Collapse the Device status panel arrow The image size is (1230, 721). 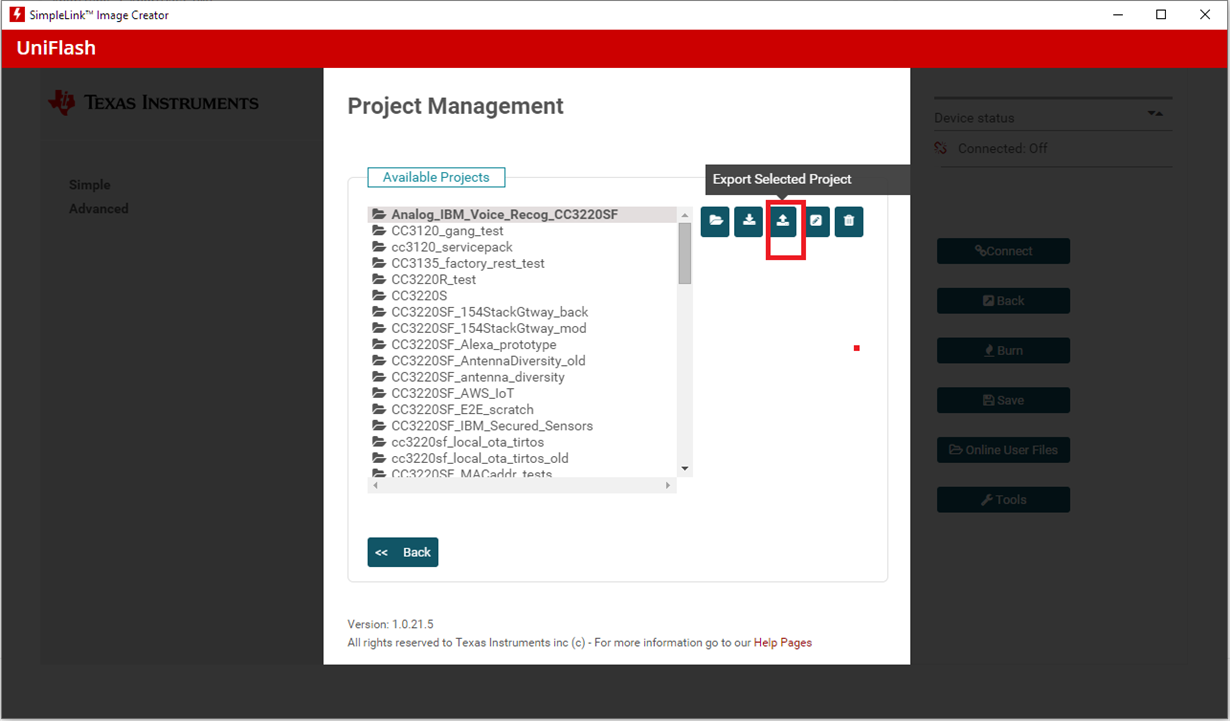pos(1155,114)
